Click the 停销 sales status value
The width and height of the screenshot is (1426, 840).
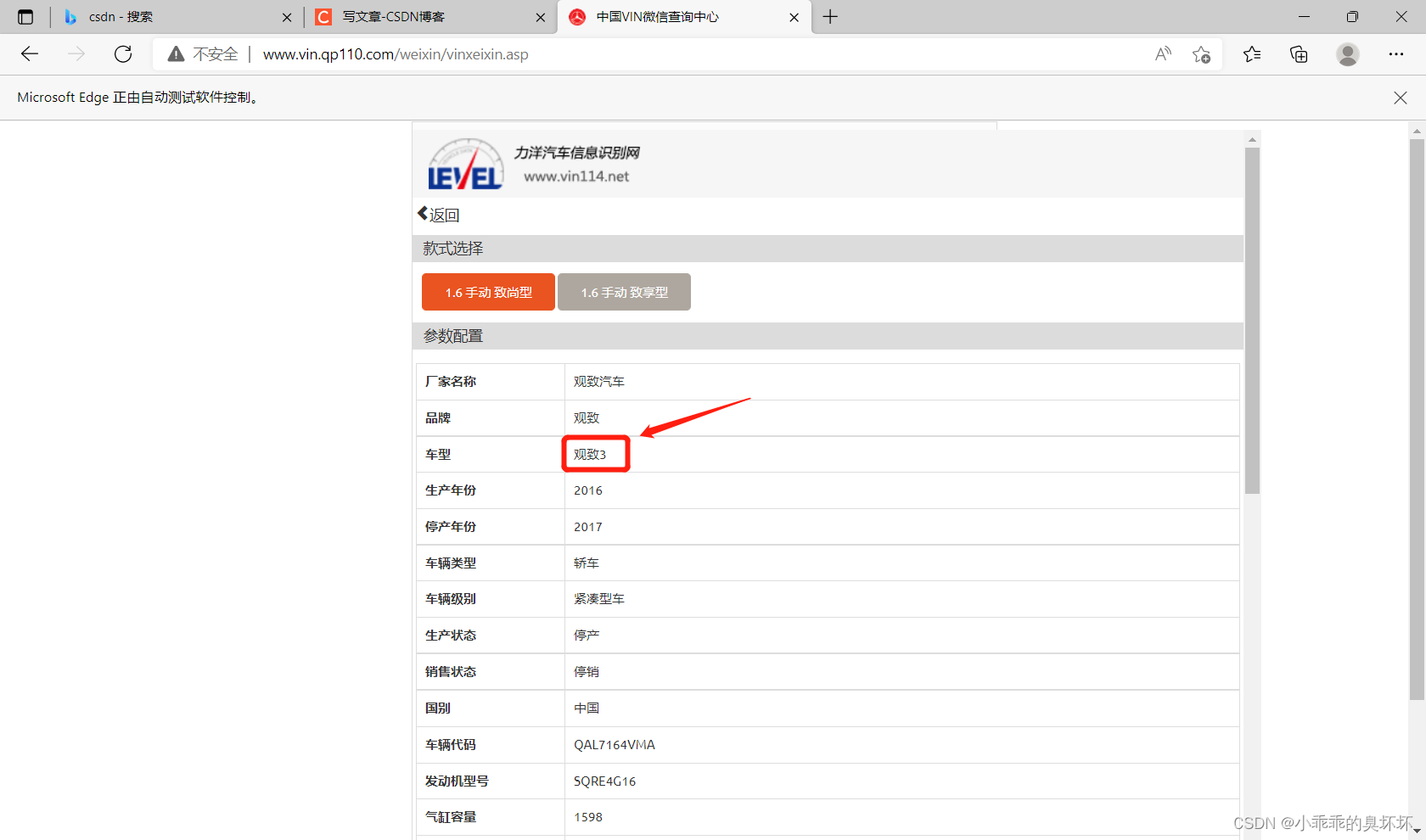(587, 672)
